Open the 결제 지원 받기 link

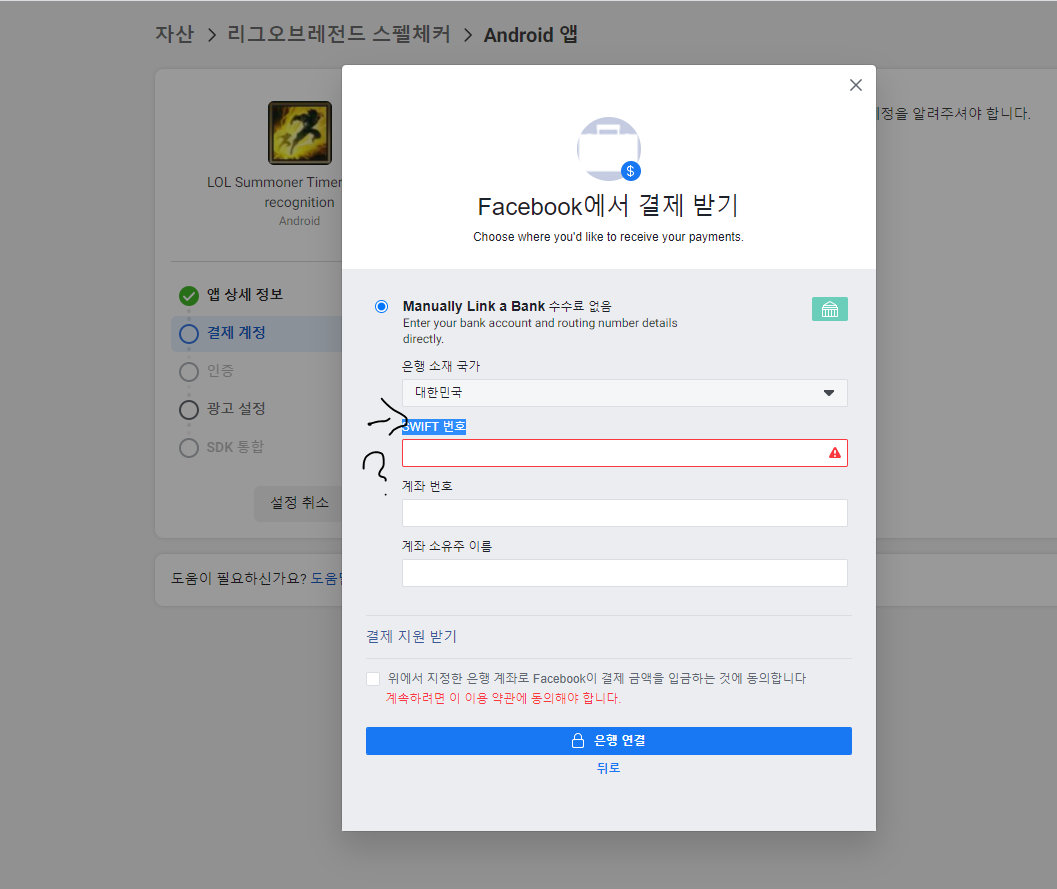click(x=411, y=636)
